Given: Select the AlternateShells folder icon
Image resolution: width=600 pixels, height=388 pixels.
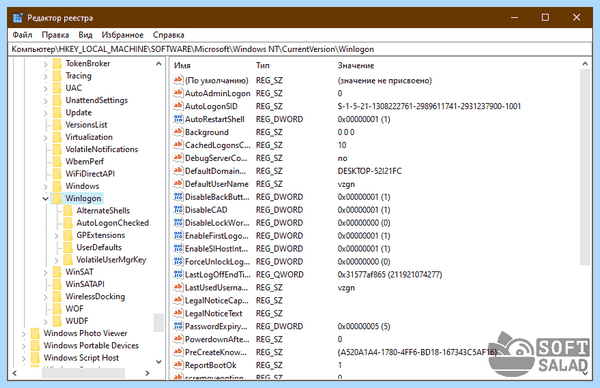Looking at the screenshot, I should pos(68,210).
